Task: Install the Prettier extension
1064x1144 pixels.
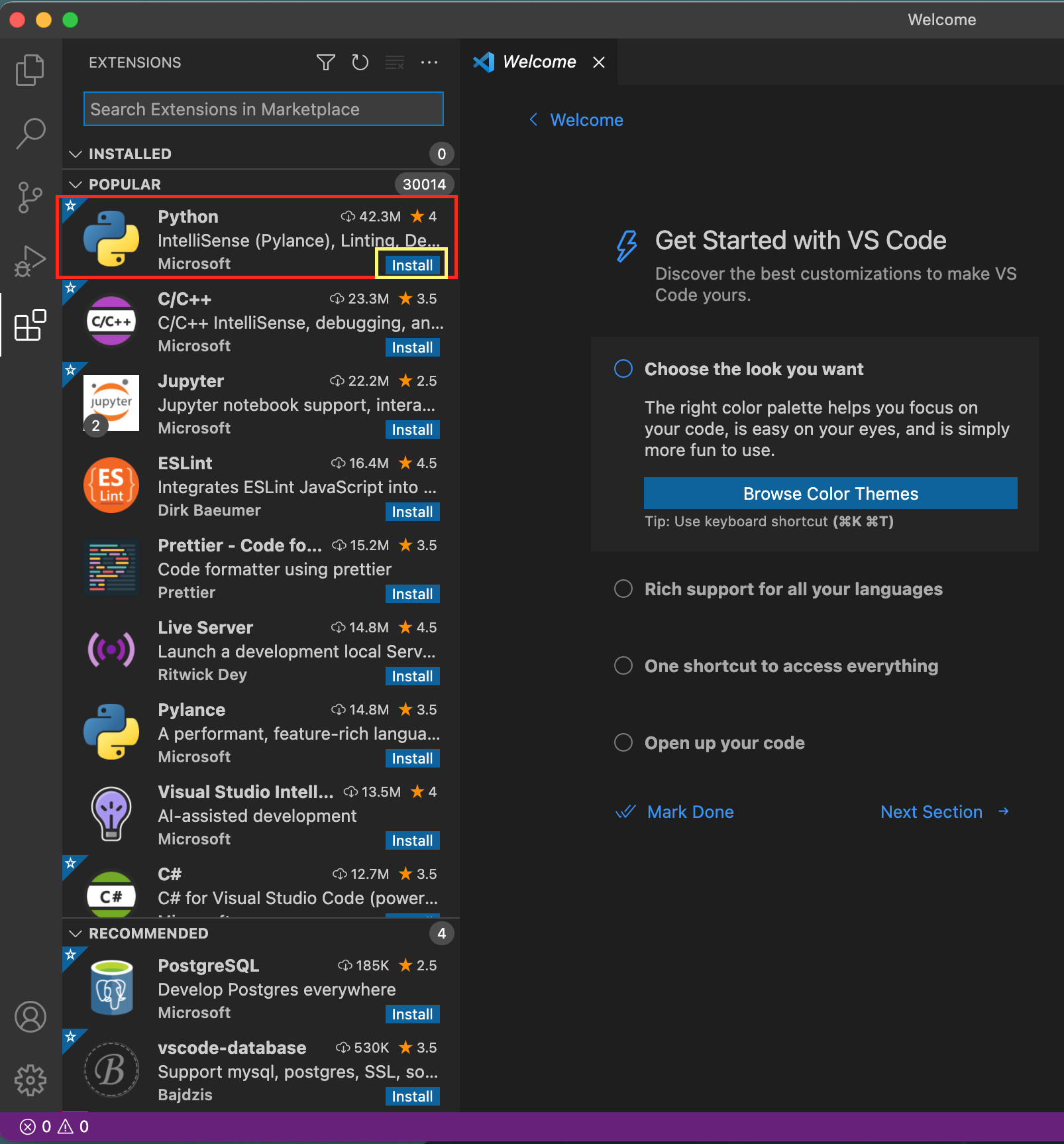Action: (x=412, y=594)
